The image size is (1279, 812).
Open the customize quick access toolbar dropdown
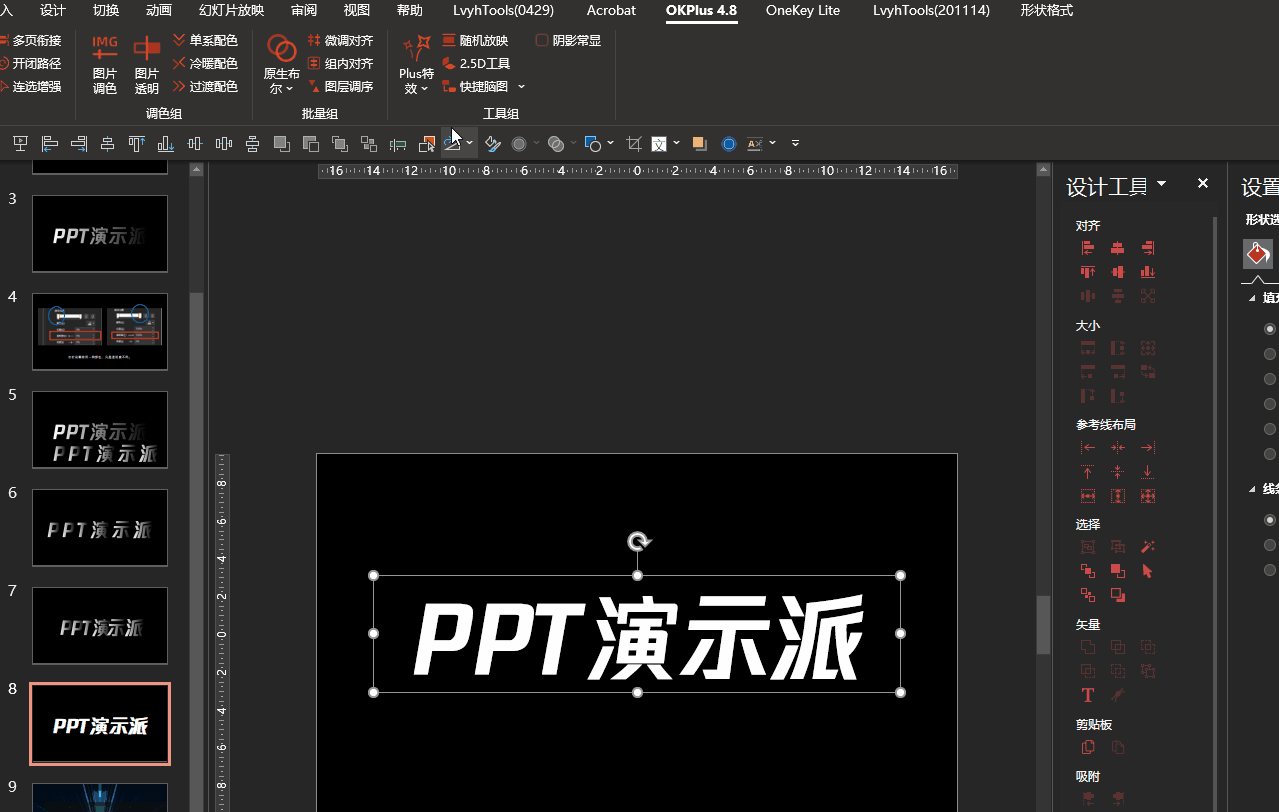pyautogui.click(x=795, y=143)
